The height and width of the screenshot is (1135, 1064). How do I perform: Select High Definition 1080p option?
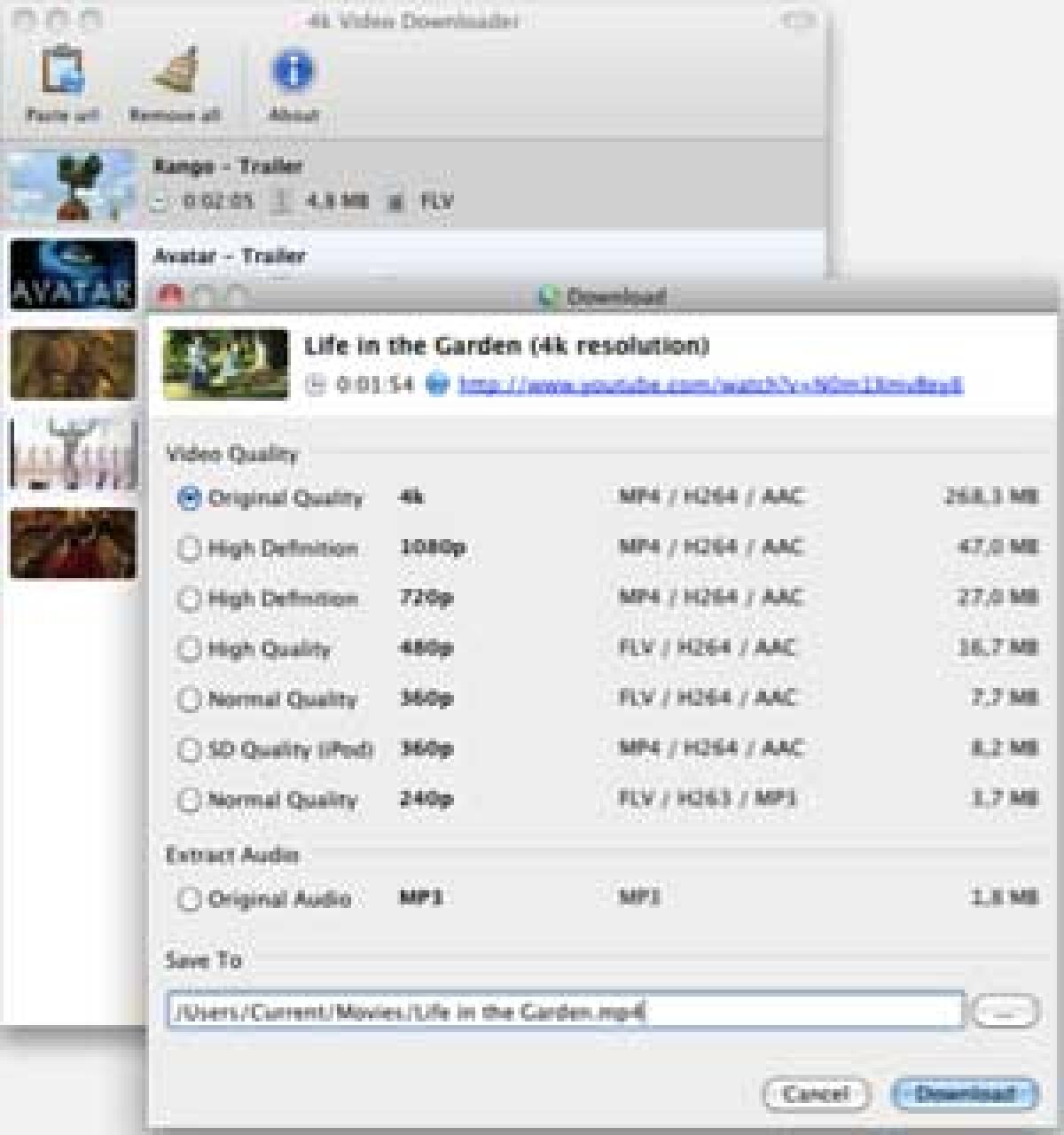click(x=189, y=548)
